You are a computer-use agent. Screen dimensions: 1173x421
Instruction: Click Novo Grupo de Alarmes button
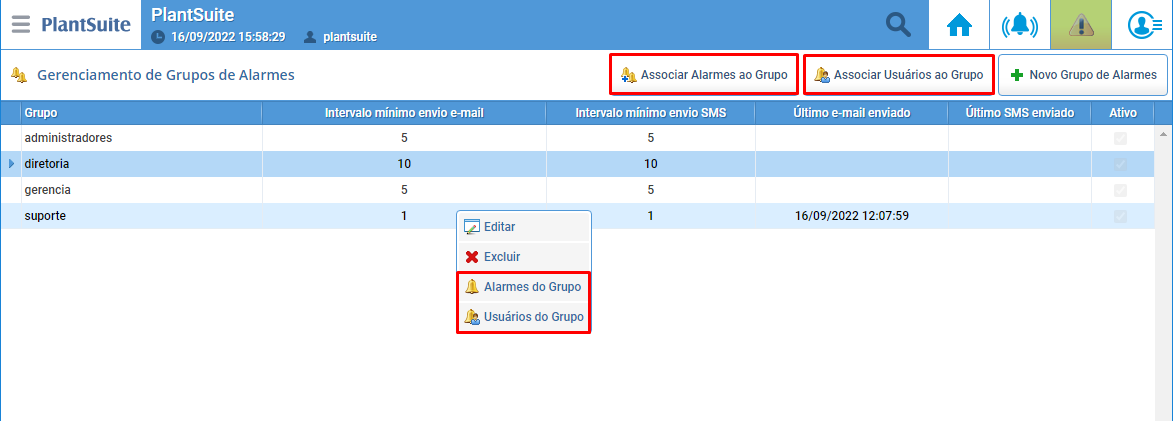coord(1083,75)
